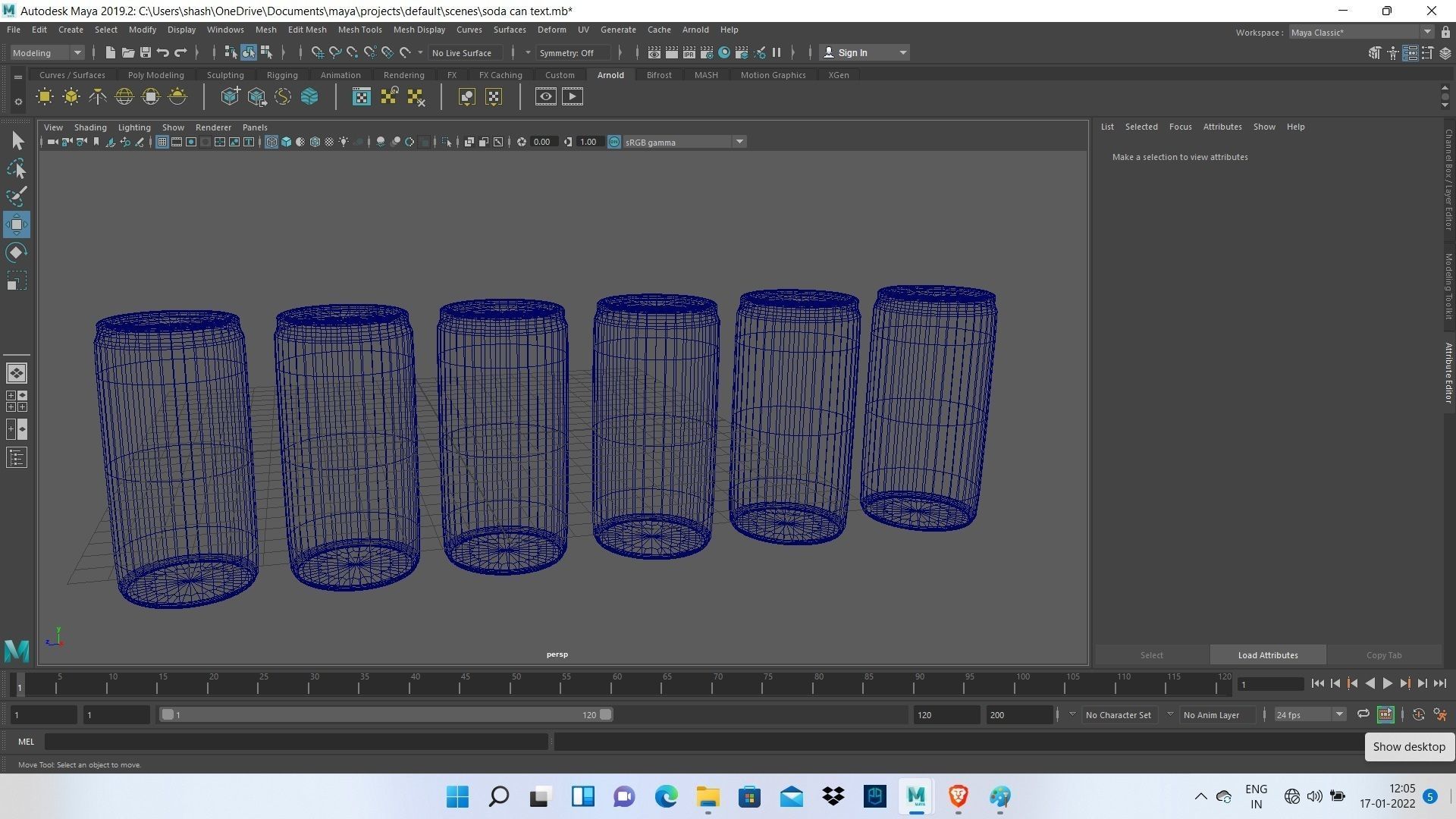Open Arnold RenderView eye icon
The width and height of the screenshot is (1456, 819).
(x=546, y=96)
